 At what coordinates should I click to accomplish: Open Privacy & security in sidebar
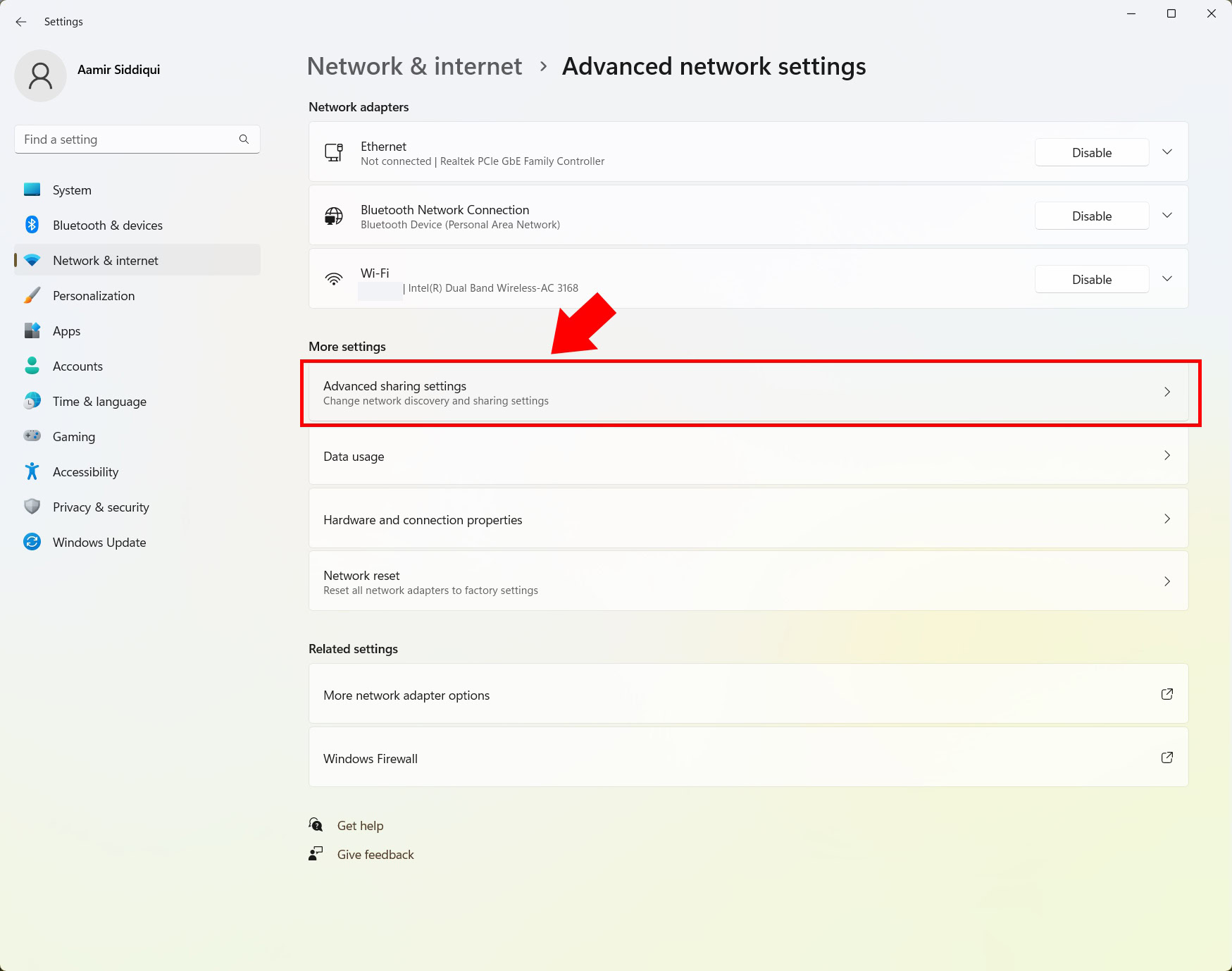101,507
